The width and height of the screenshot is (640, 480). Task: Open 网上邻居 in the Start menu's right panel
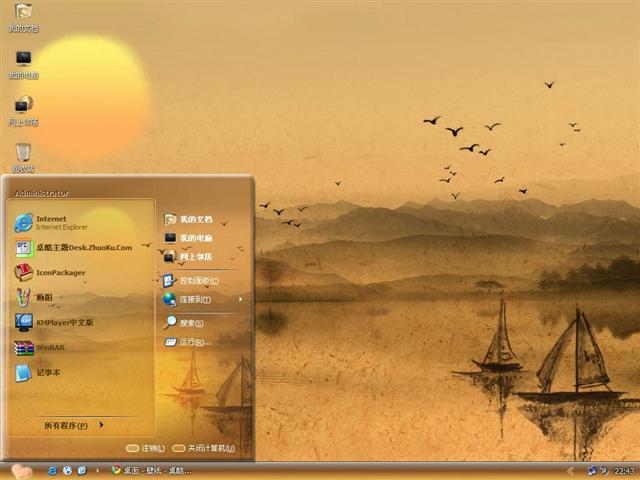[x=189, y=257]
